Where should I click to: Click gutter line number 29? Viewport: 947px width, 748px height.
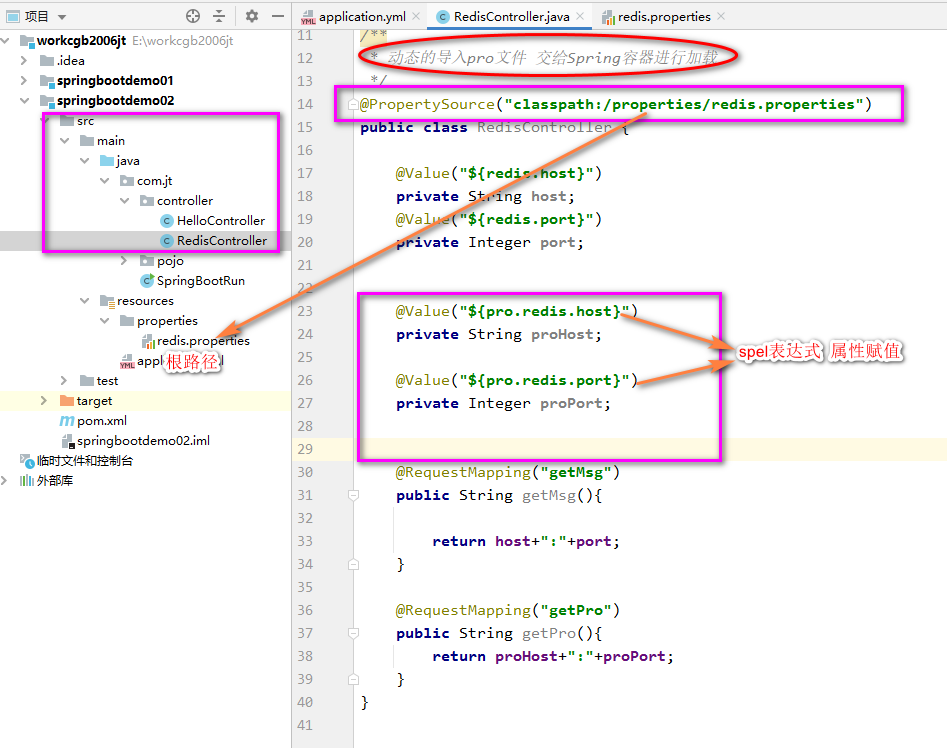tap(305, 449)
